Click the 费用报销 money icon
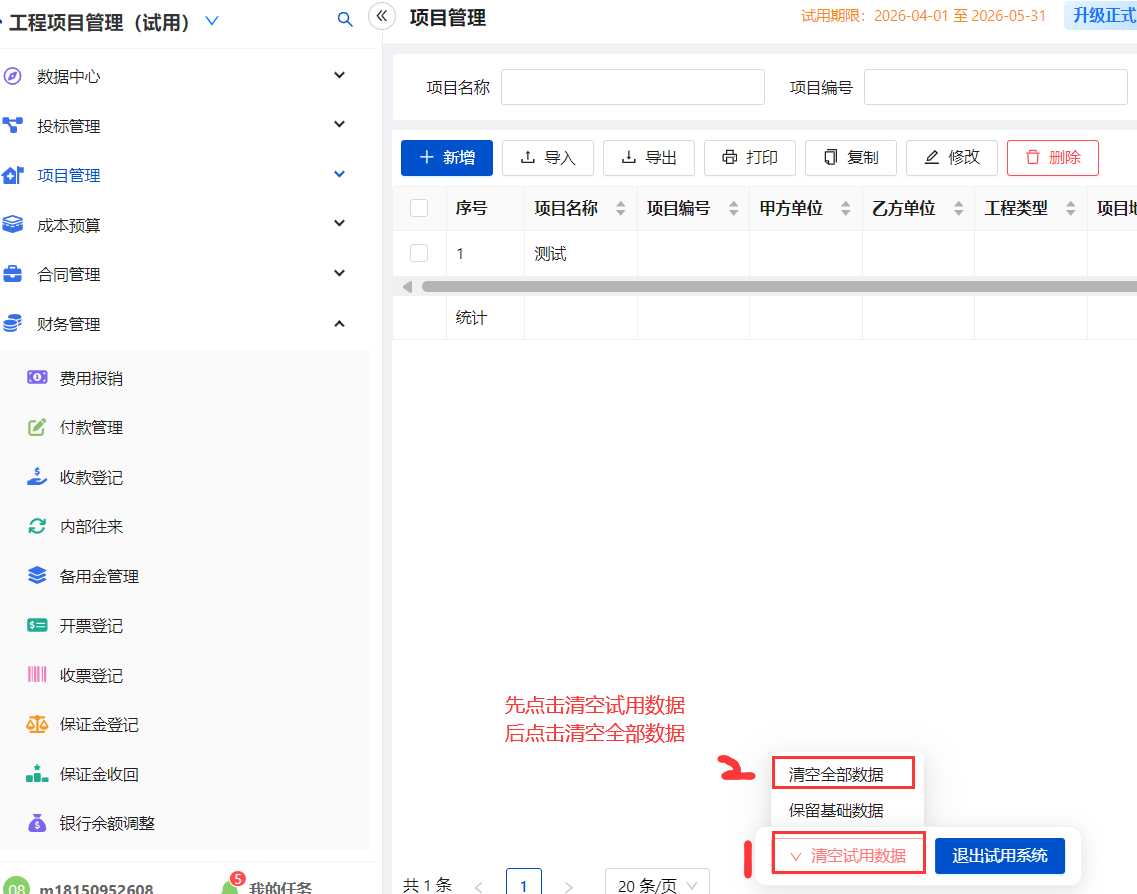 click(37, 378)
